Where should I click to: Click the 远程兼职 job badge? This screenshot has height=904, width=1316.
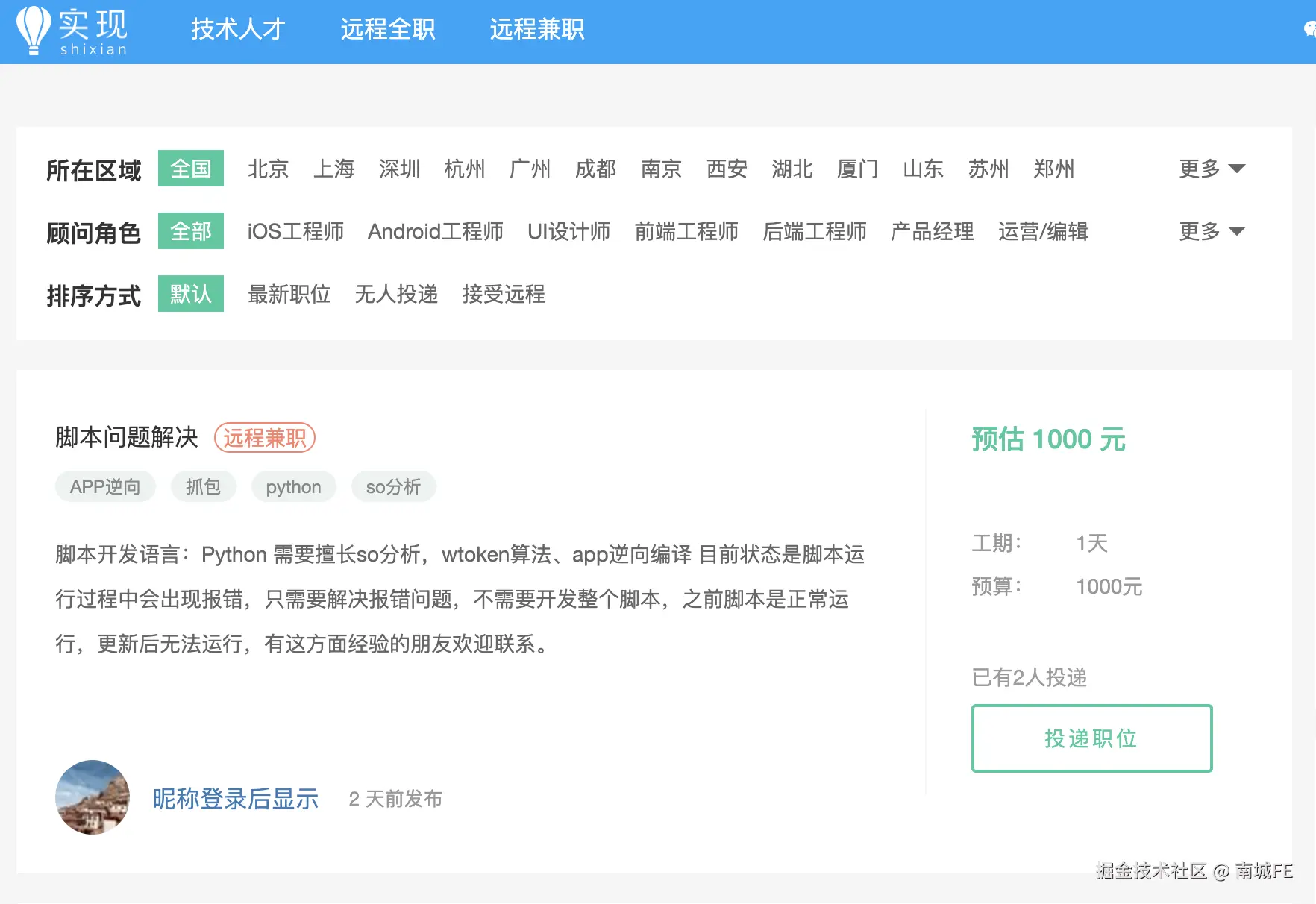pos(265,438)
